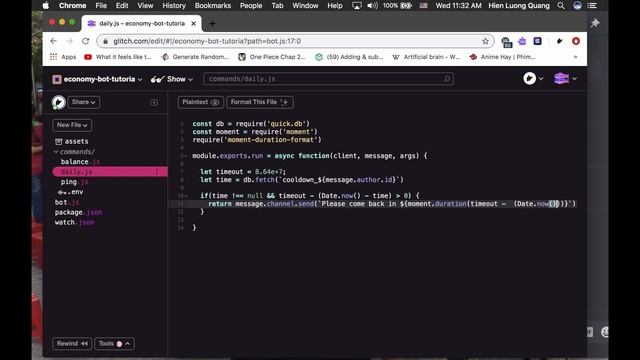640x360 pixels.
Task: Click the purple robot extension icon
Action: pos(522,41)
